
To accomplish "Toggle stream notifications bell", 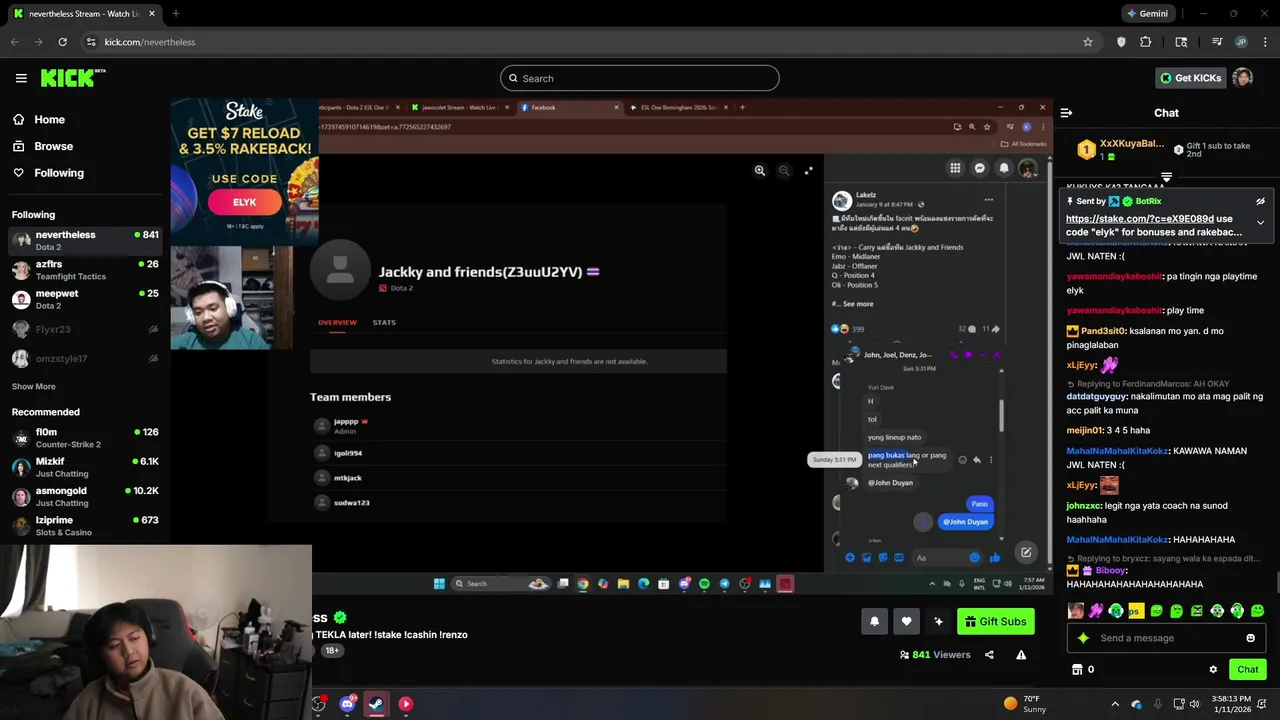I will 874,622.
